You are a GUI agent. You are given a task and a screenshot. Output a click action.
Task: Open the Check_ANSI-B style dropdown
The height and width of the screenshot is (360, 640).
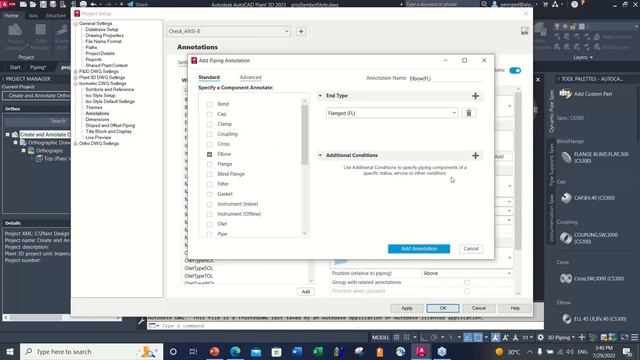(229, 31)
